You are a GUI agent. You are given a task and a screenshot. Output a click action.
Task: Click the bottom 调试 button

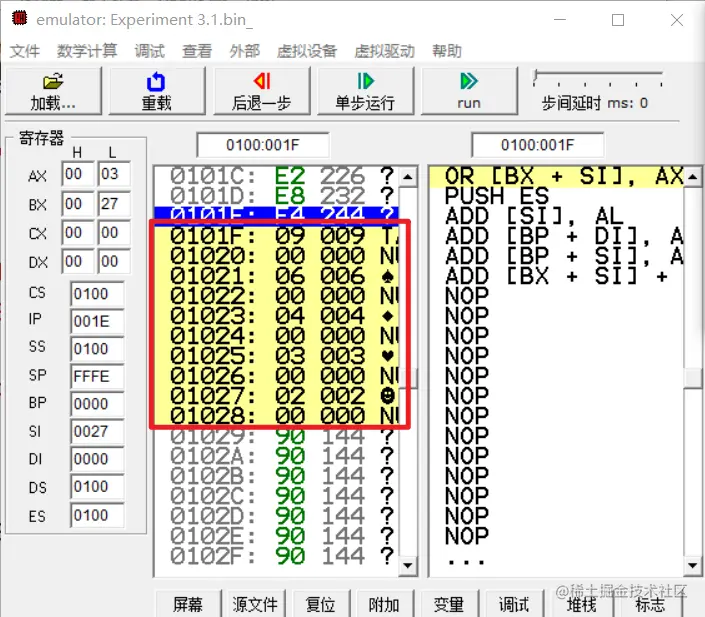tap(514, 604)
